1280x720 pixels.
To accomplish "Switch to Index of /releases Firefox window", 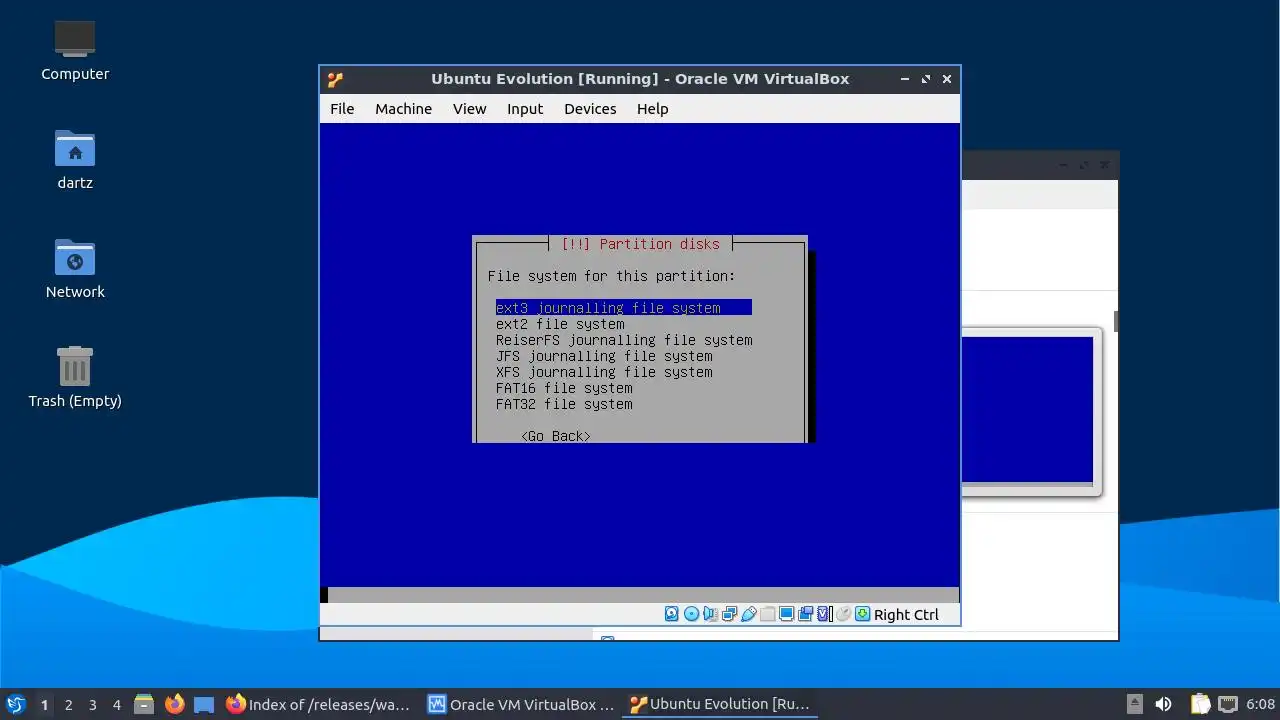I will point(320,704).
